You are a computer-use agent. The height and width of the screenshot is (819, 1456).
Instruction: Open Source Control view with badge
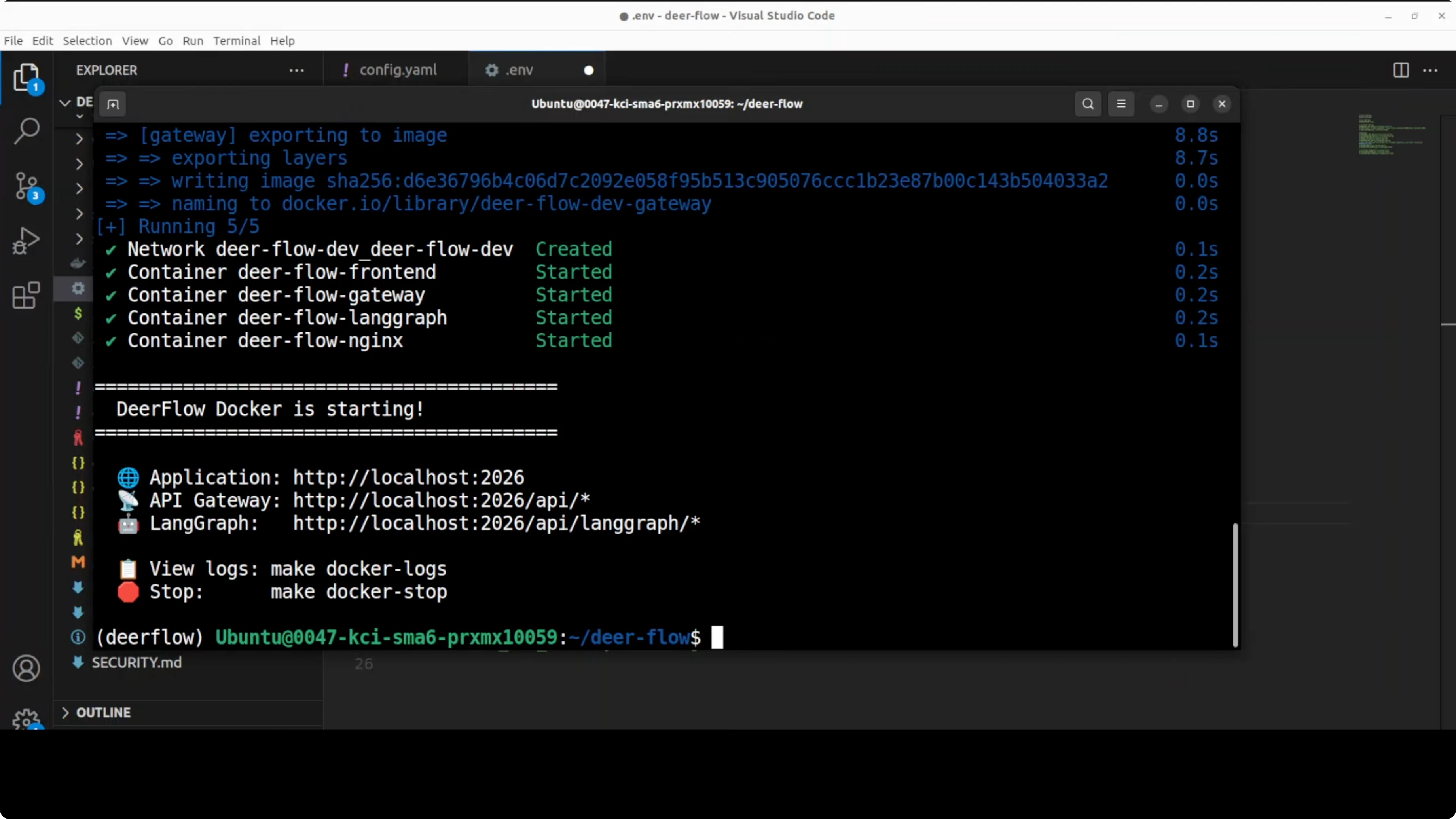pyautogui.click(x=26, y=186)
